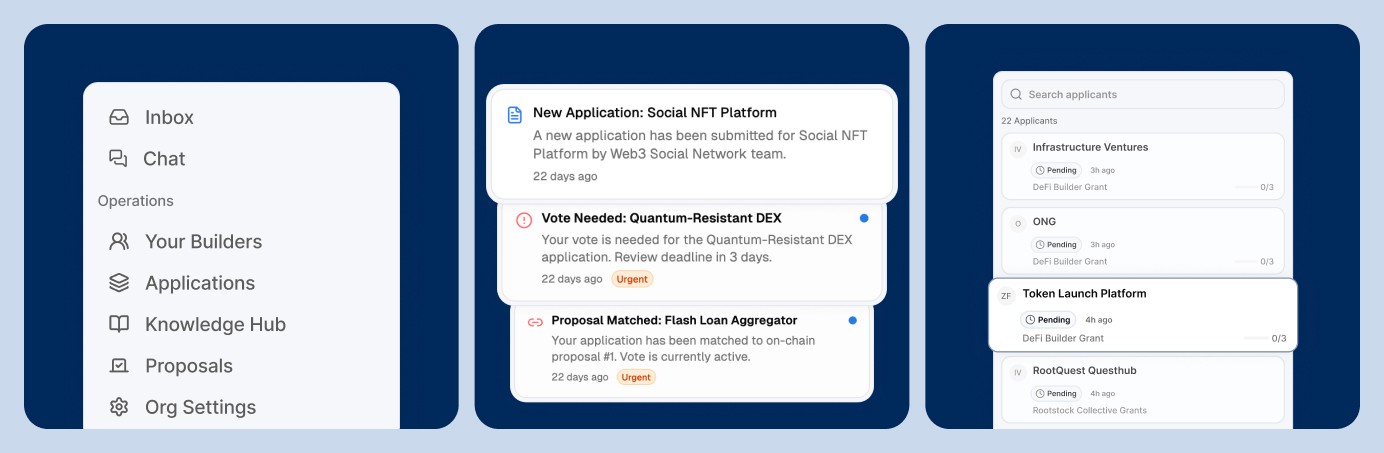Click Urgent badge on Vote Needed notification
The height and width of the screenshot is (453, 1384).
pos(632,279)
